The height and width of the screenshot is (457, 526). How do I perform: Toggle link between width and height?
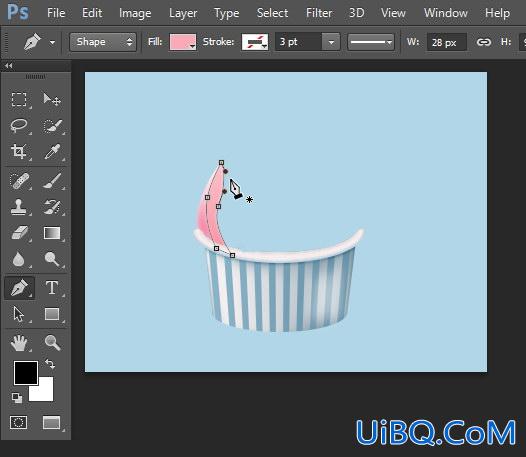[483, 42]
